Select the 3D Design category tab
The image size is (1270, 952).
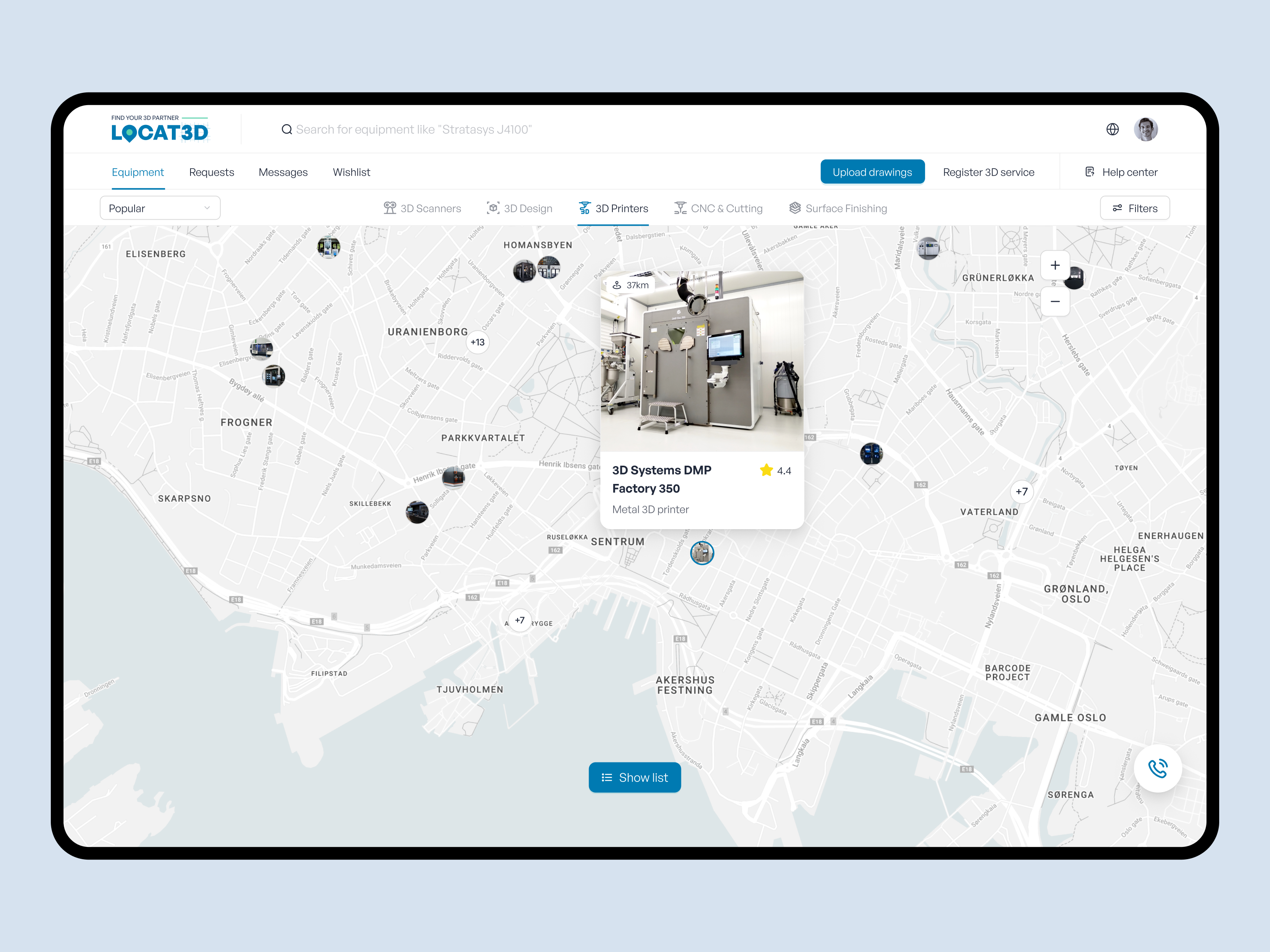click(x=519, y=208)
